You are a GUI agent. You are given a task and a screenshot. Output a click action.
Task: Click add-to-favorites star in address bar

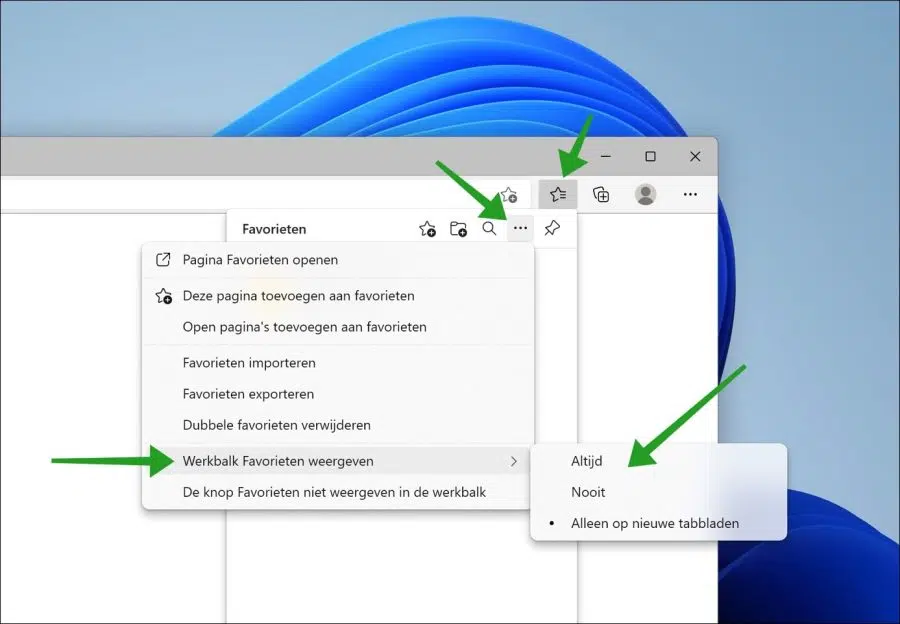[x=509, y=195]
